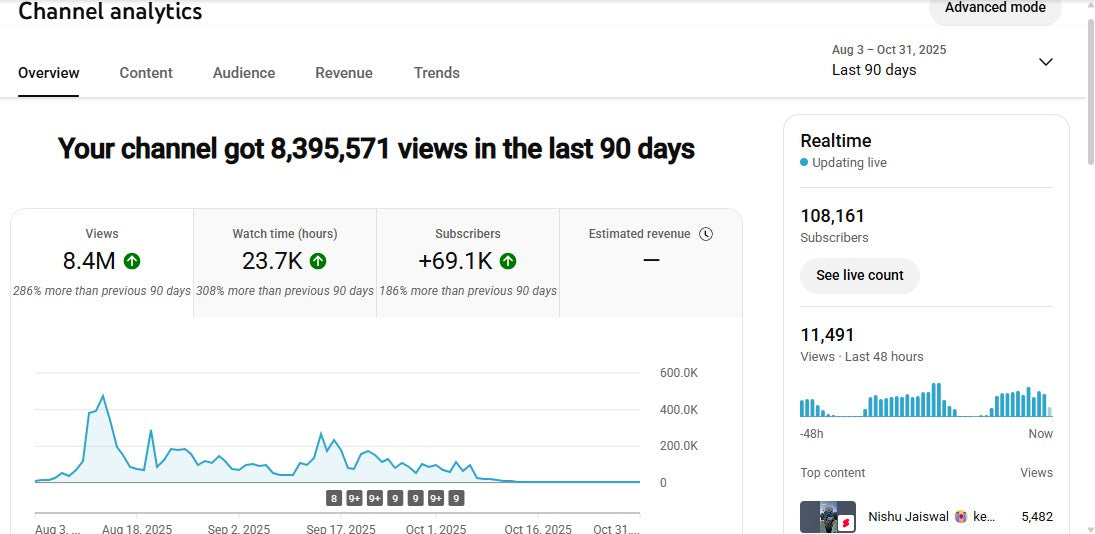Image resolution: width=1095 pixels, height=534 pixels.
Task: Select the Watch time (hours) metric card
Action: [284, 262]
